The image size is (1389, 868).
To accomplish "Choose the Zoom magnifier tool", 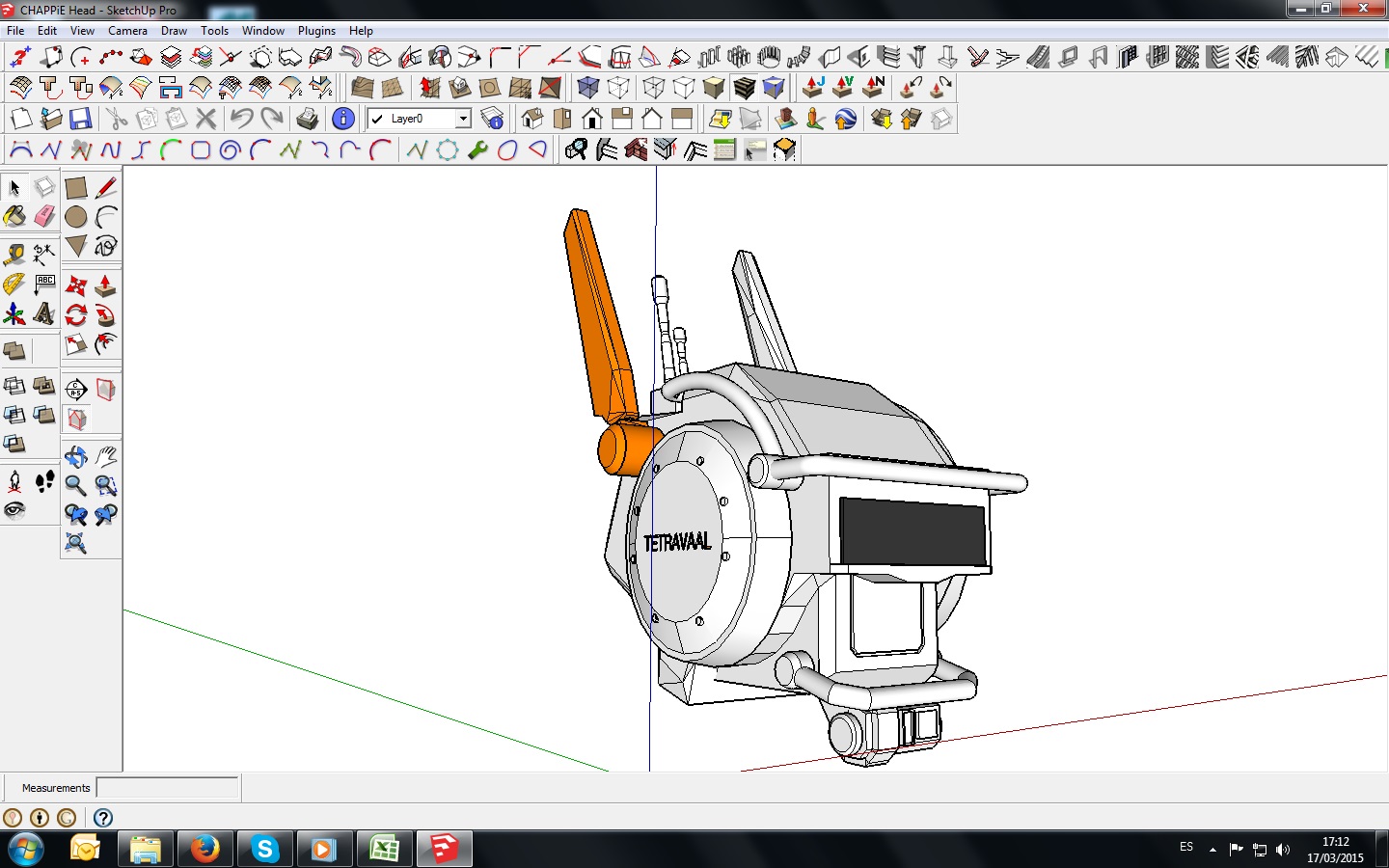I will pyautogui.click(x=76, y=485).
